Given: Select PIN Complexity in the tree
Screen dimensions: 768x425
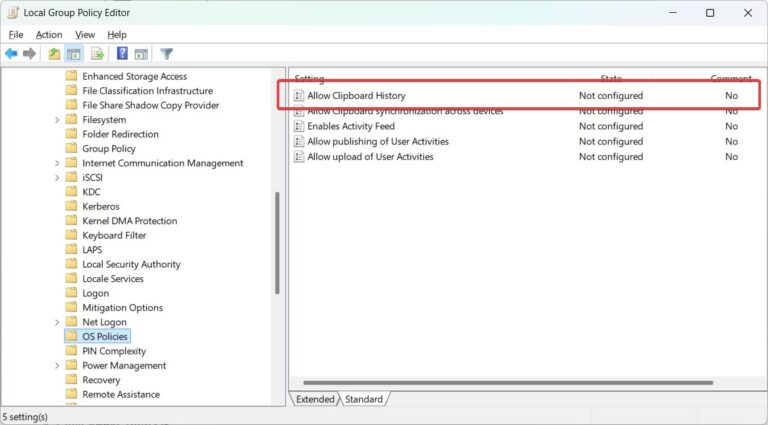Looking at the screenshot, I should 114,351.
